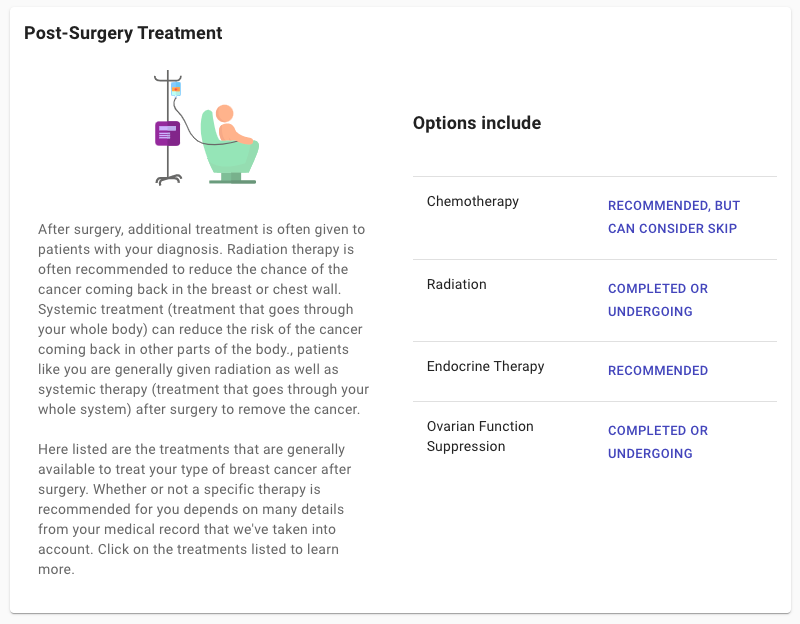Click the 'After surgery, additional treatment' paragraph

click(x=203, y=319)
